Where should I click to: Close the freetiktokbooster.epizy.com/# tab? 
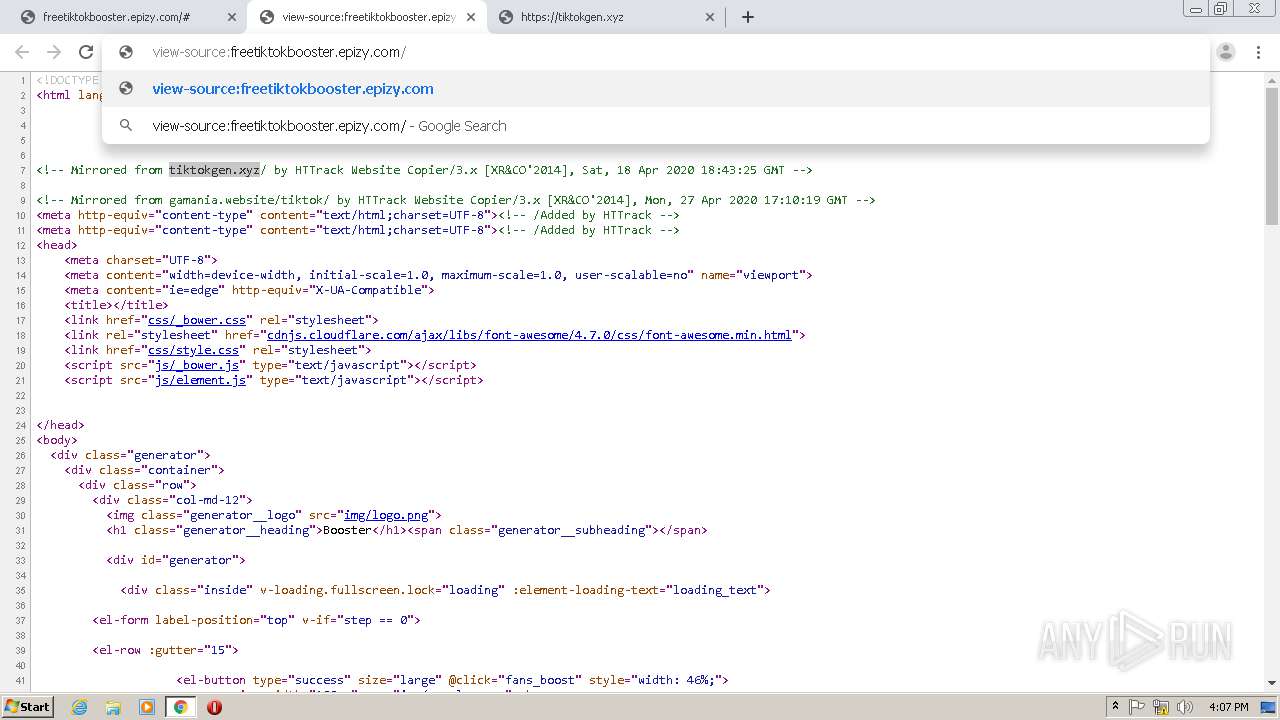click(x=232, y=17)
